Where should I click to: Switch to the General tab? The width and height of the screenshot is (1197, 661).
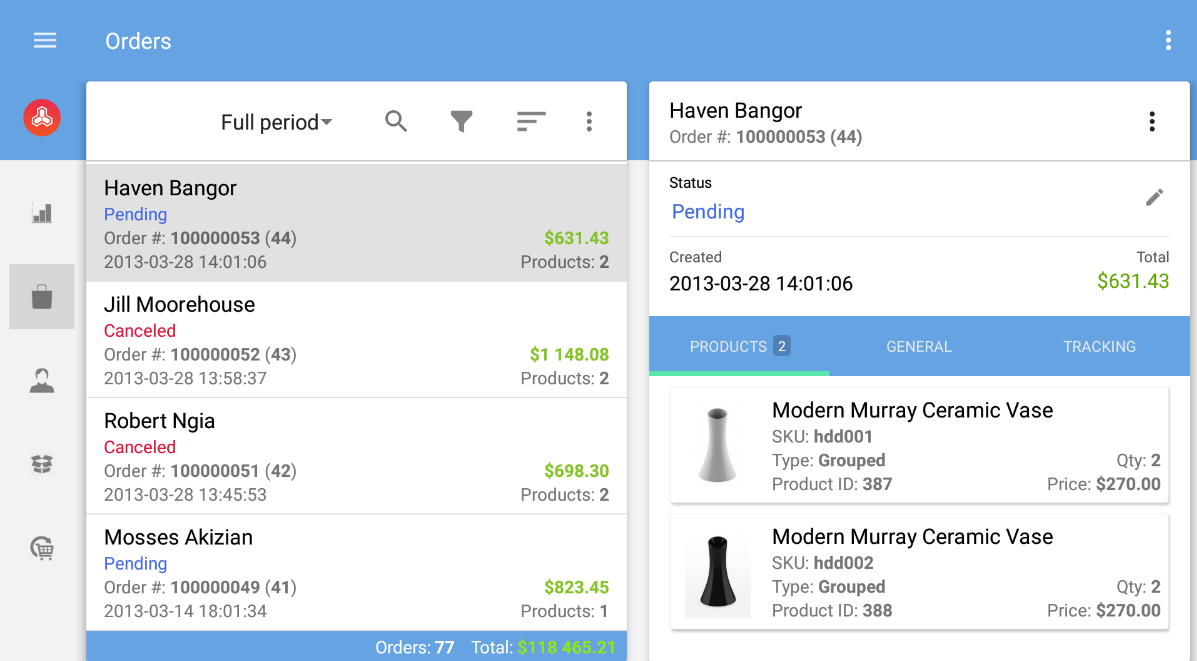(919, 347)
